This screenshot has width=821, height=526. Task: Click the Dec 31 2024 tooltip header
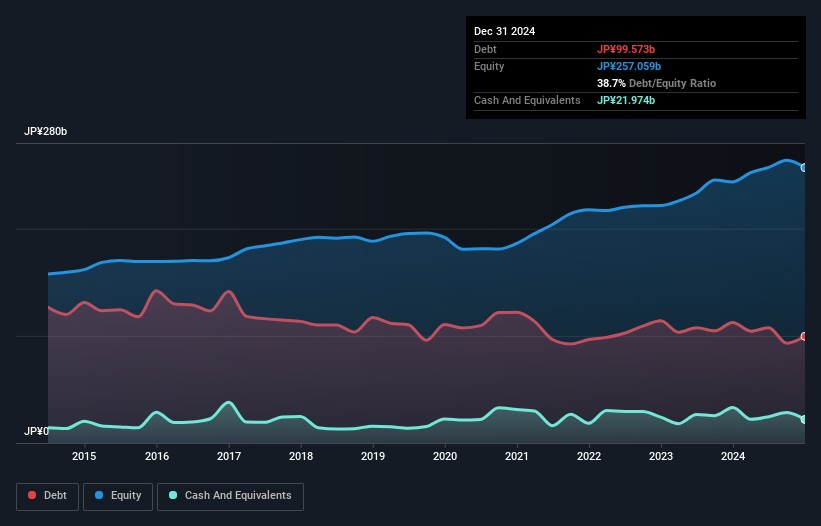tap(504, 31)
